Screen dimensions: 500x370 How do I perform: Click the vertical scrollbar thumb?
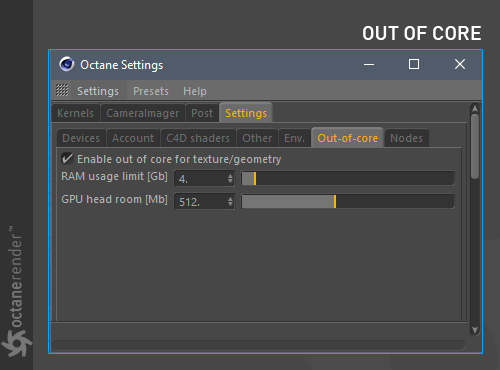pyautogui.click(x=475, y=147)
